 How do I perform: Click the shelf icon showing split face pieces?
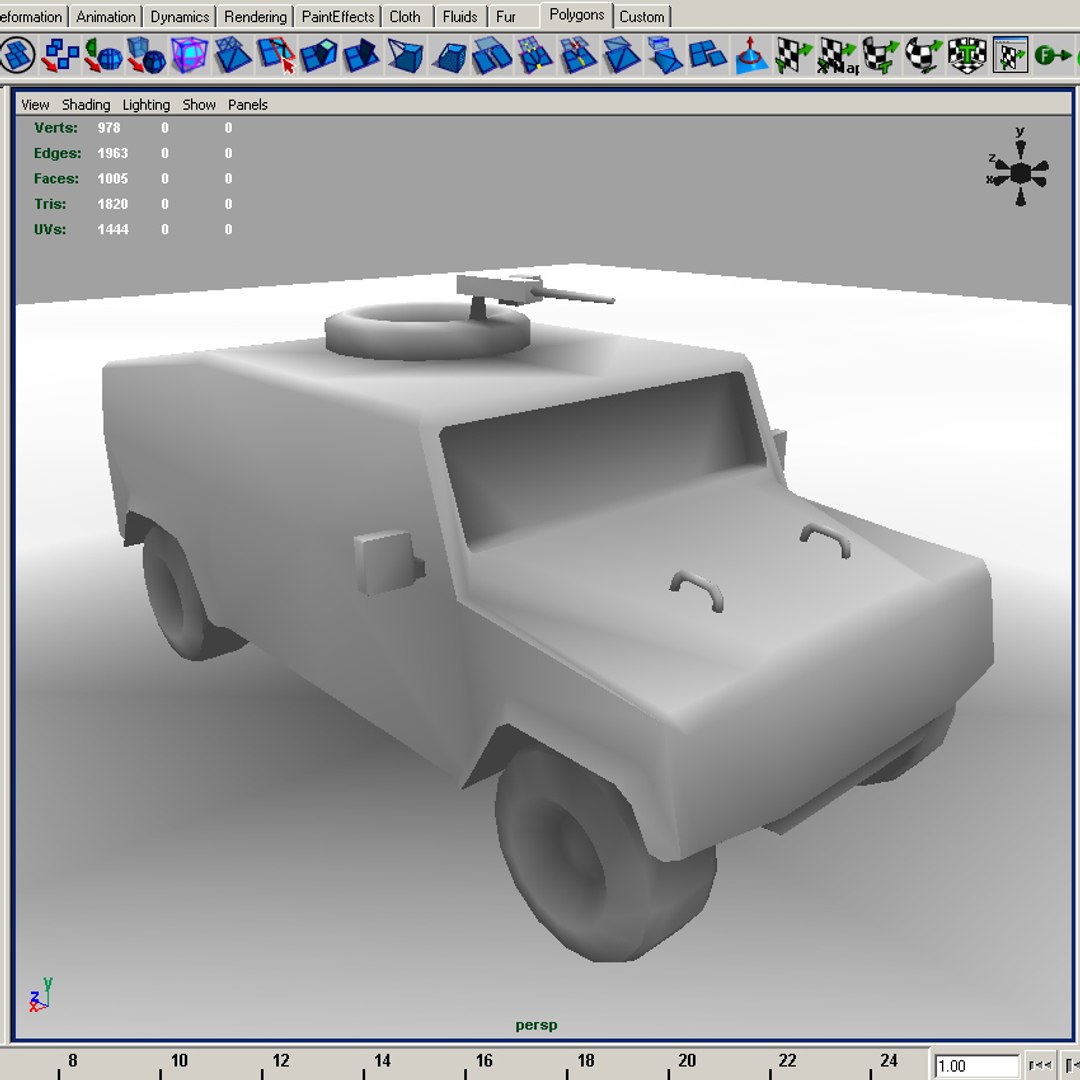[492, 55]
